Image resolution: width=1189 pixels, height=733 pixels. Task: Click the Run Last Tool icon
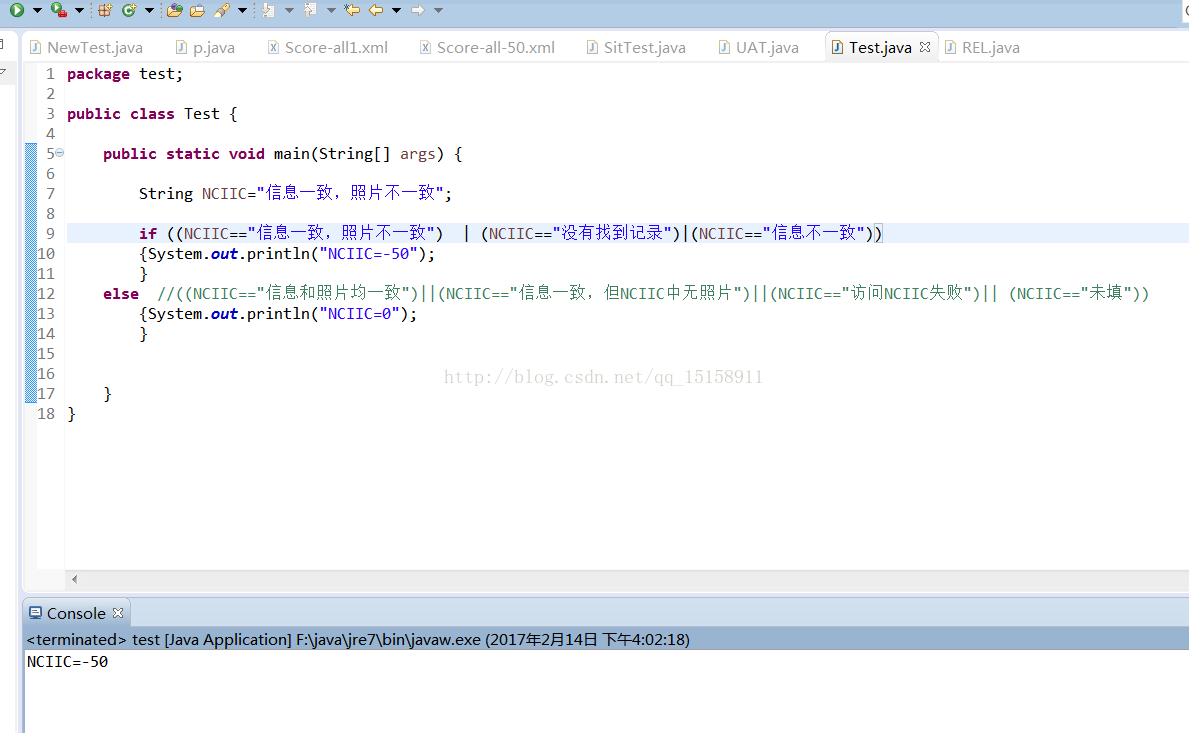[x=58, y=10]
